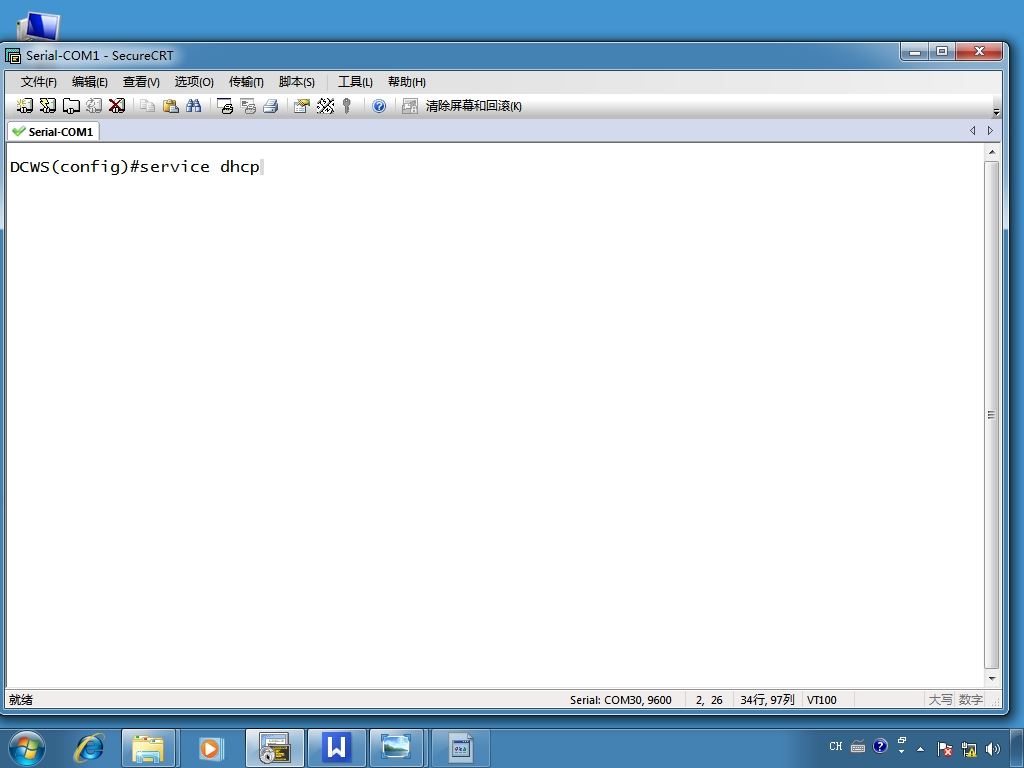1024x768 pixels.
Task: Click the Quick Connect lightning icon
Action: click(x=48, y=106)
